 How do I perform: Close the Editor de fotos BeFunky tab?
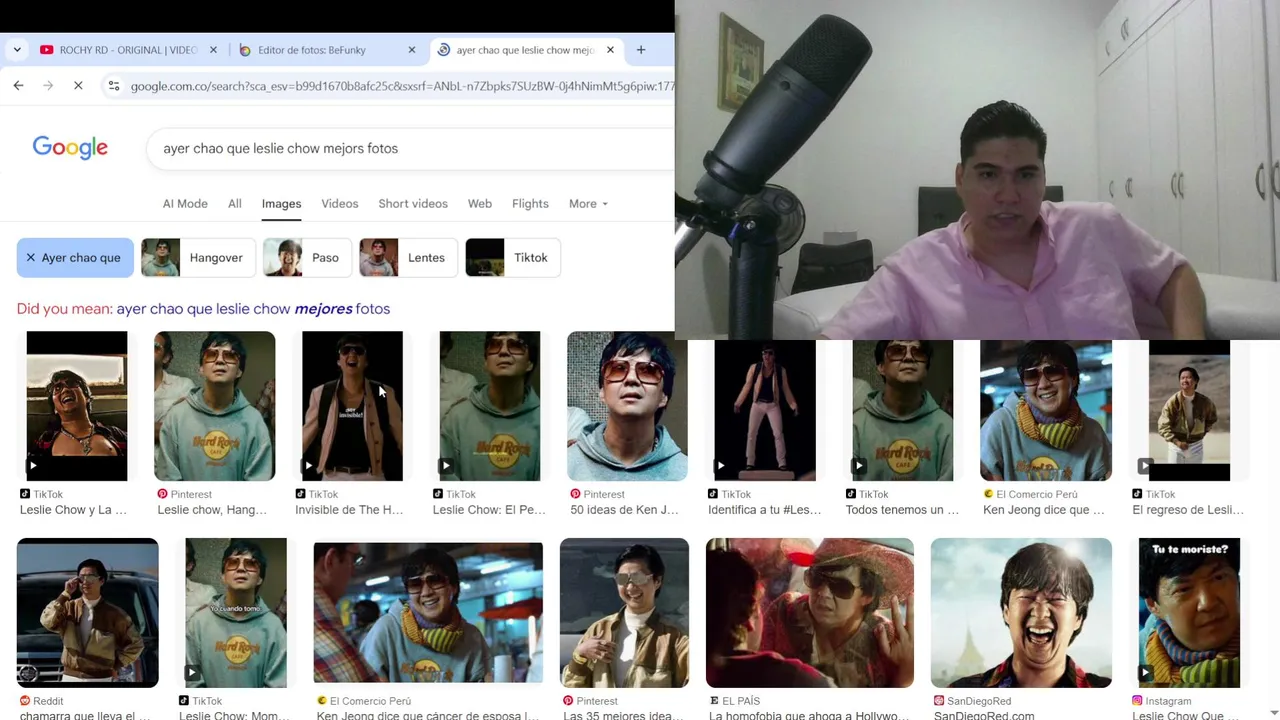[412, 50]
